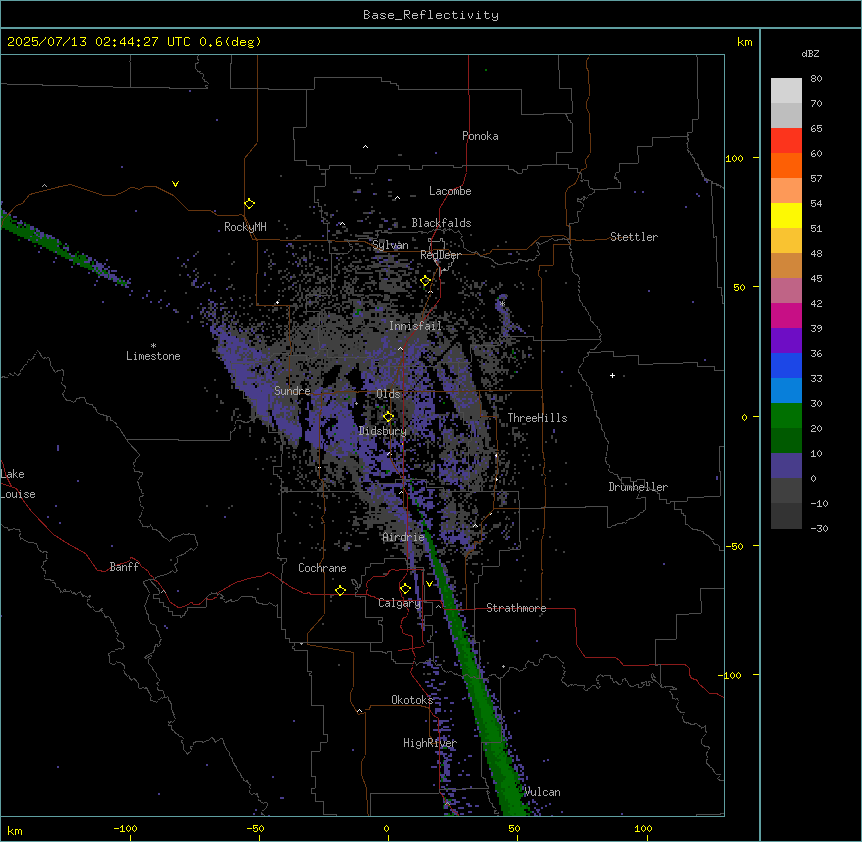Click the yellow V marker northeast of Calgary
The height and width of the screenshot is (842, 862).
click(x=429, y=584)
